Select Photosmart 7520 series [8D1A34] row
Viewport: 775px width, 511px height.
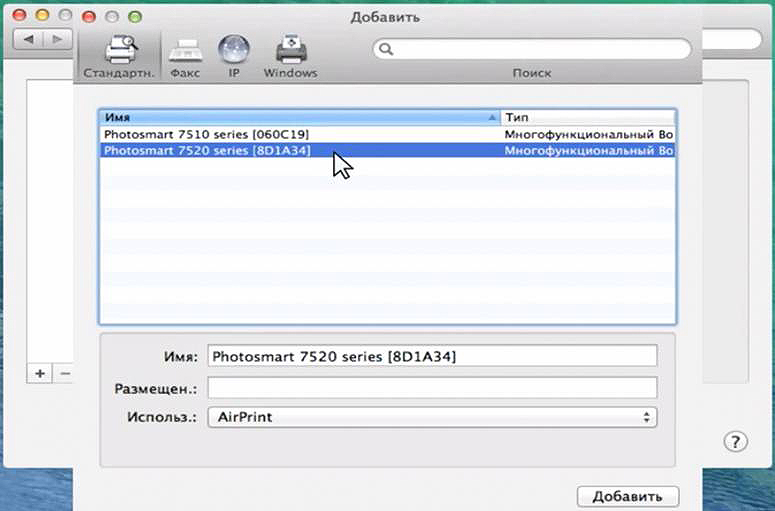(300, 150)
